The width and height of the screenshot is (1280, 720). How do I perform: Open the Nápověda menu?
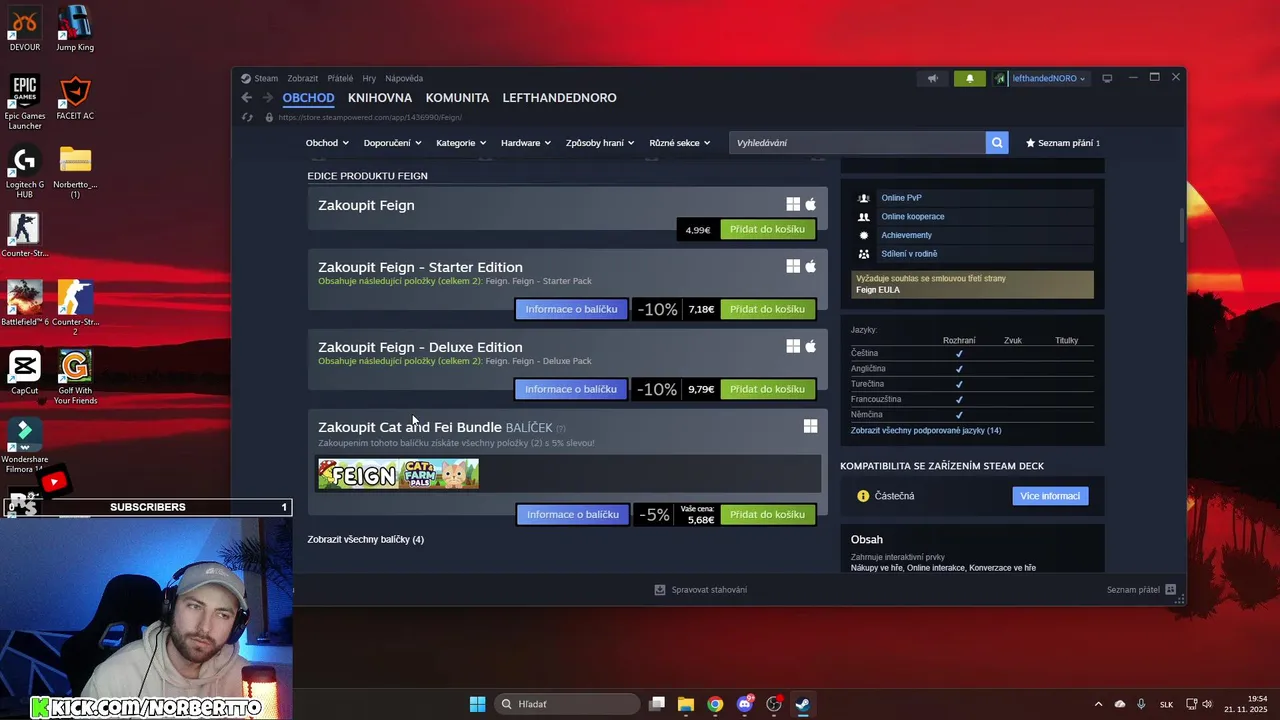[x=404, y=78]
